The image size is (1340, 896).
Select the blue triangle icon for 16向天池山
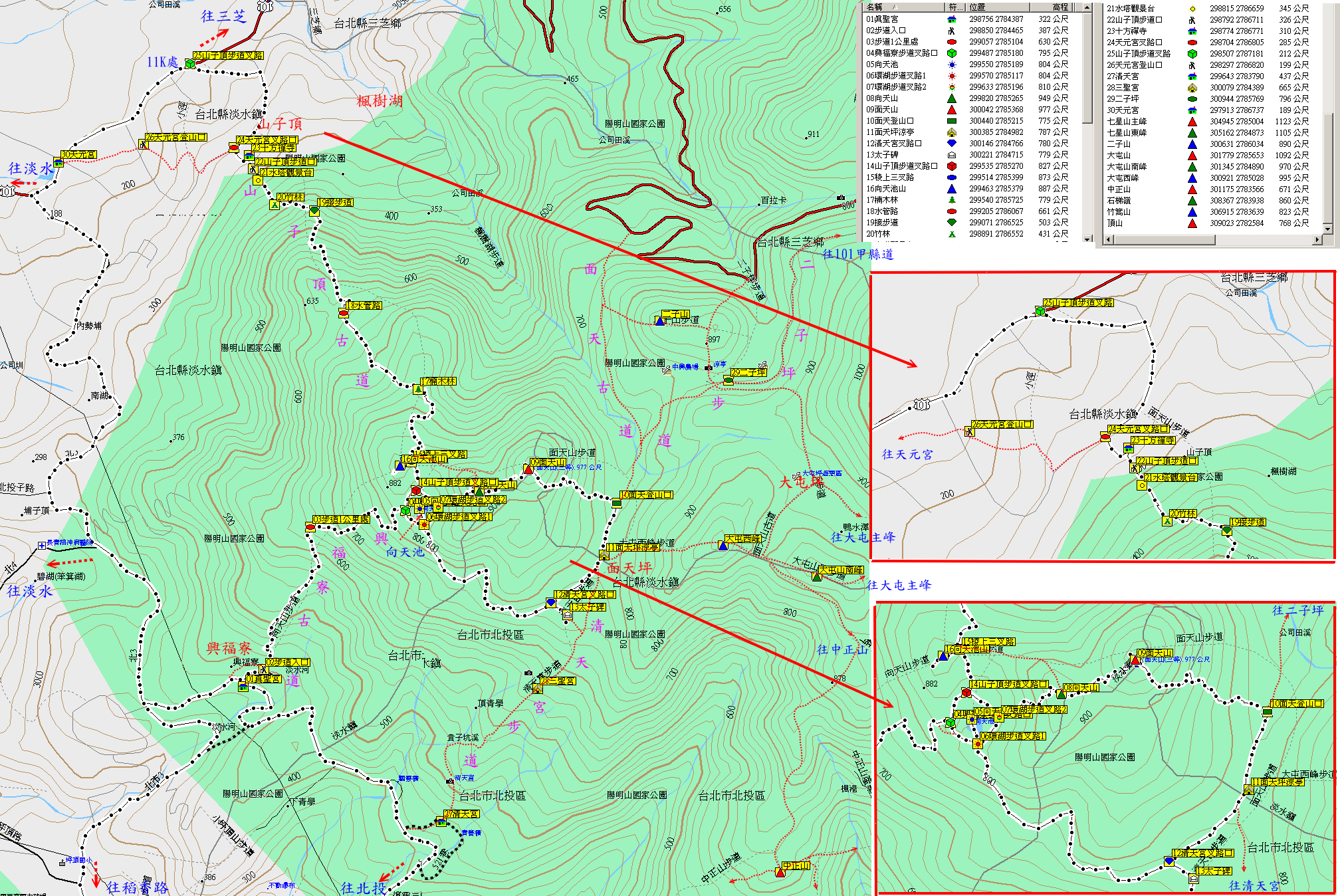pos(951,189)
